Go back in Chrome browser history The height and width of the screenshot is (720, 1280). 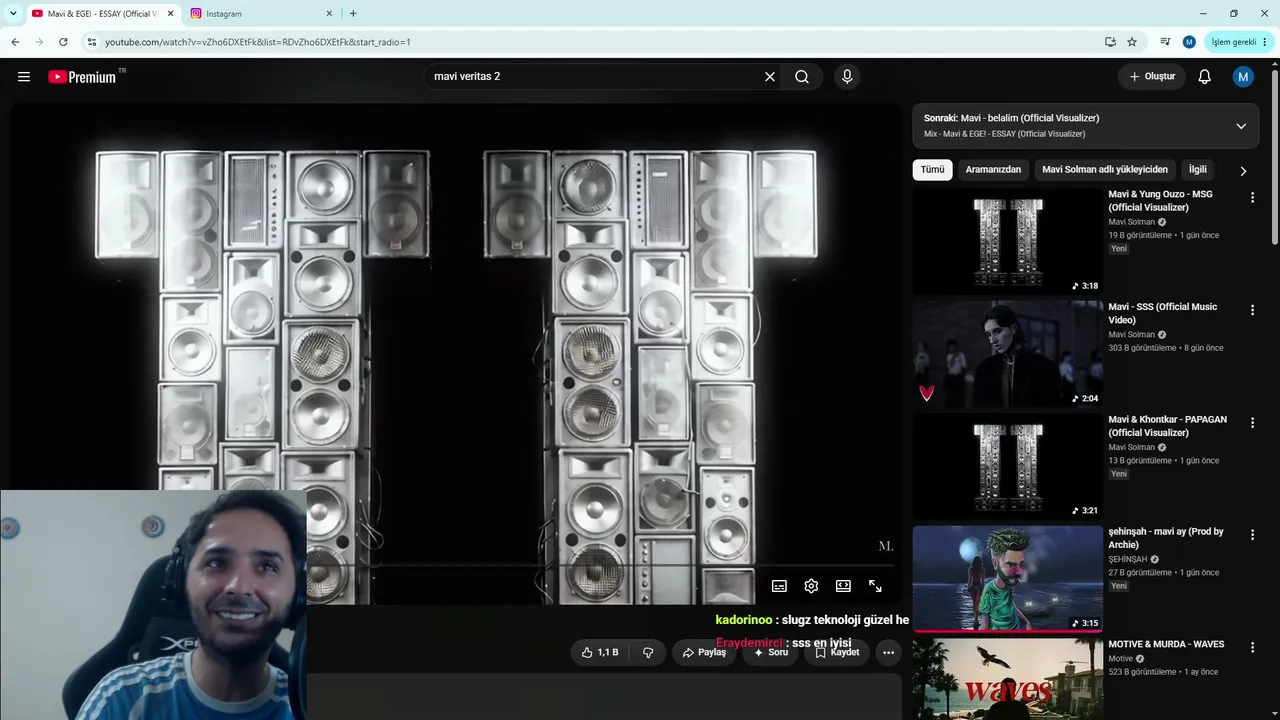coord(15,42)
